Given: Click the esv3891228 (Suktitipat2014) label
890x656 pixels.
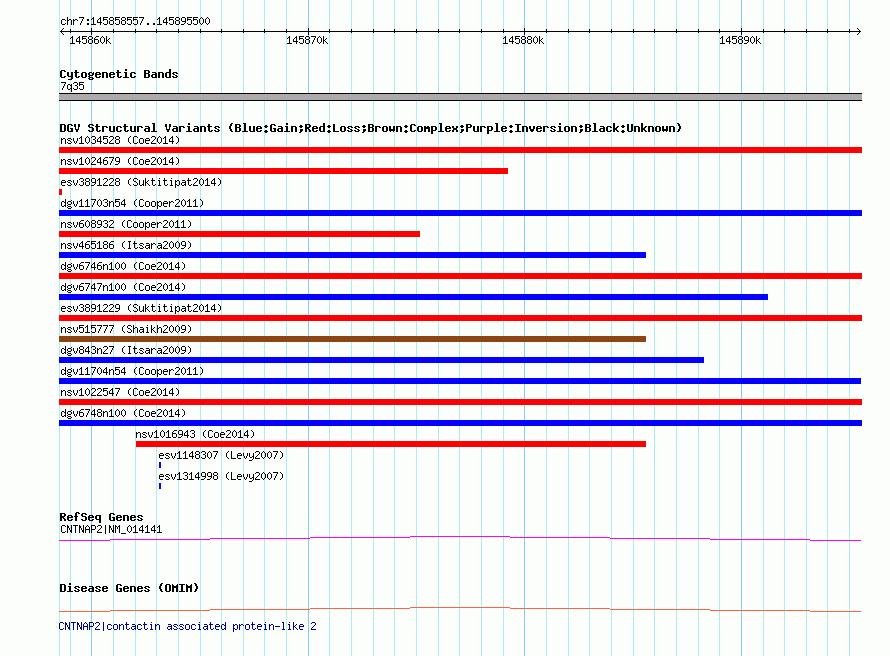Looking at the screenshot, I should 141,182.
